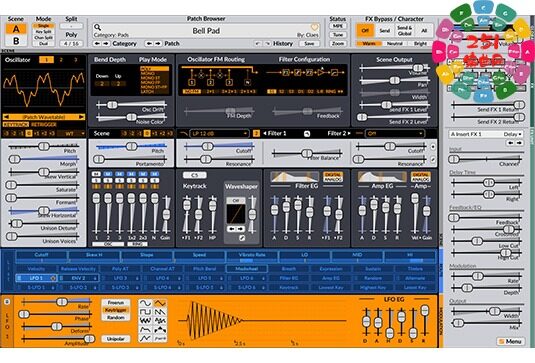This screenshot has height=363, width=535.
Task: Select the formula LFO shape icon
Action: point(160,338)
